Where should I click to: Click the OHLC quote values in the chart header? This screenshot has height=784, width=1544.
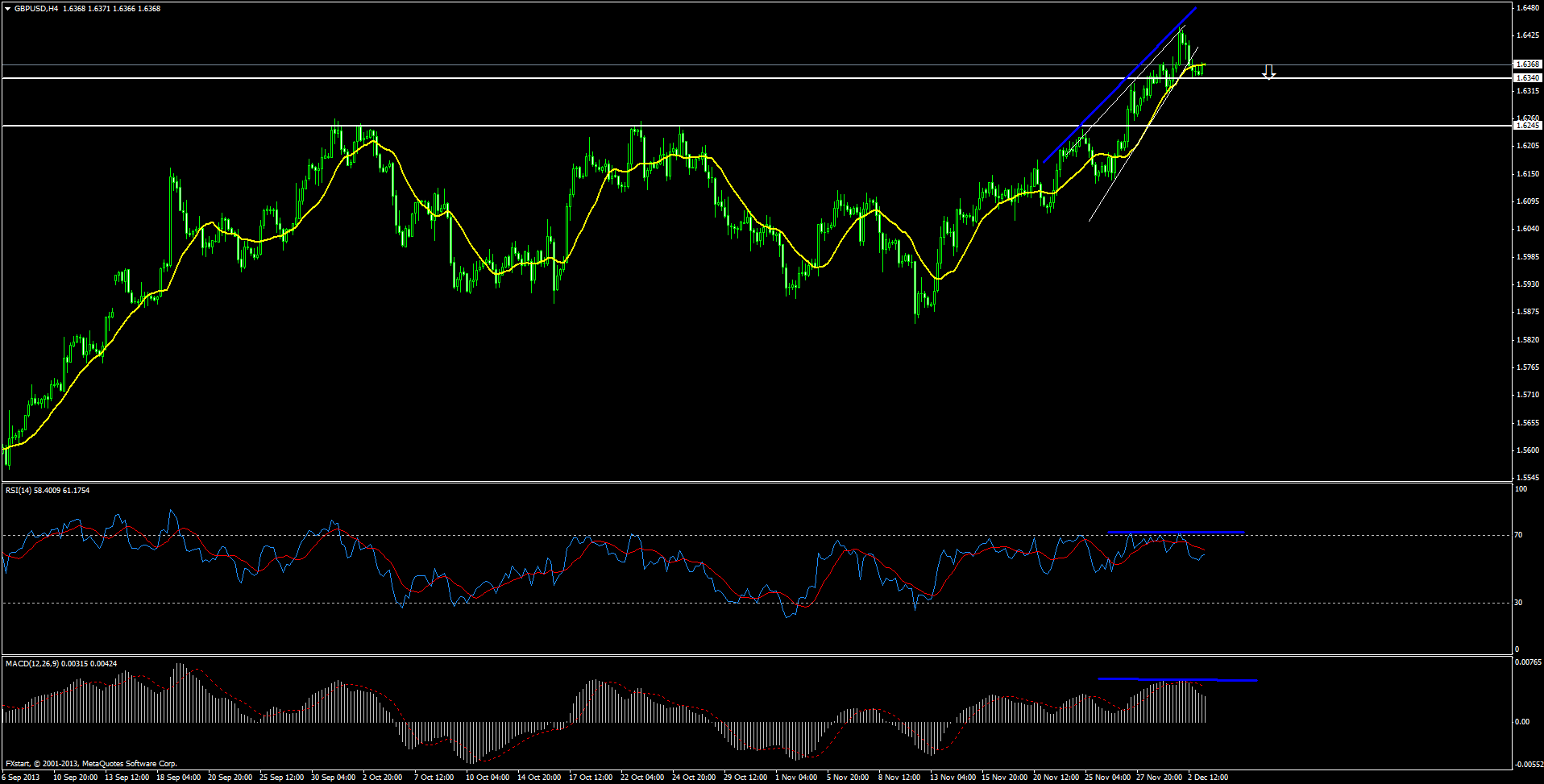(111, 9)
